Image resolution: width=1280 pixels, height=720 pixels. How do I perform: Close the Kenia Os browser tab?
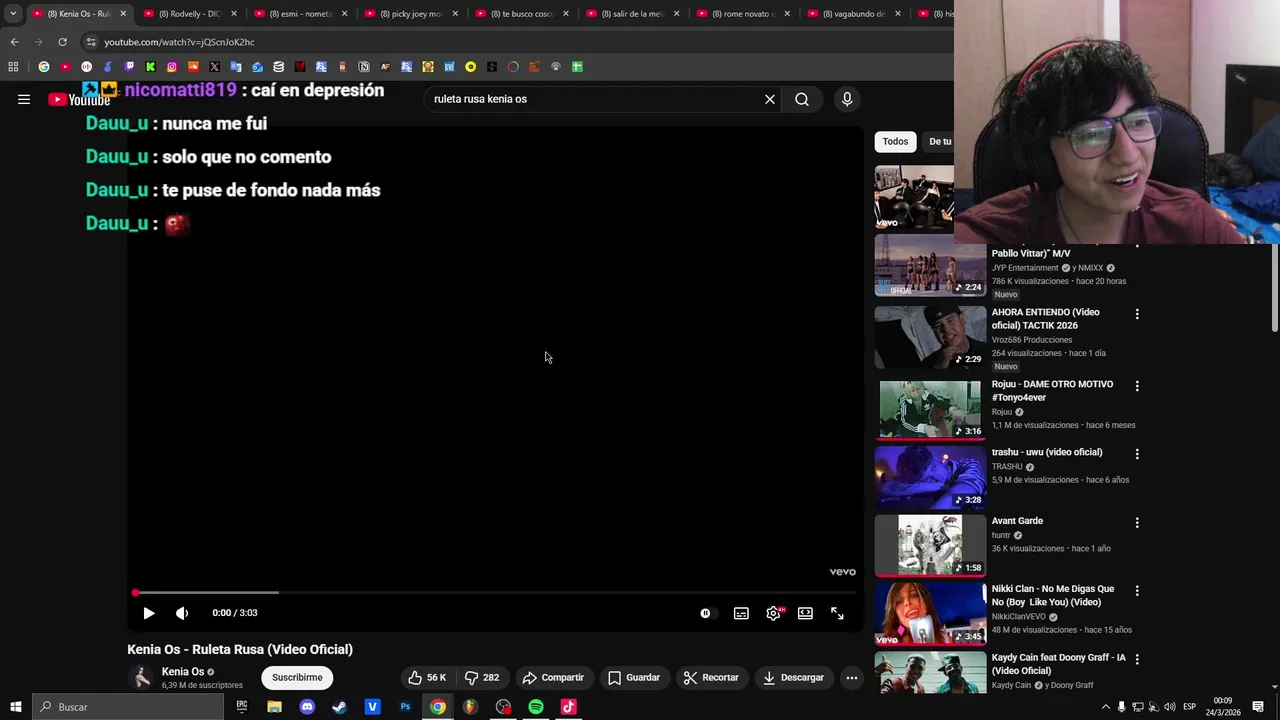(123, 14)
